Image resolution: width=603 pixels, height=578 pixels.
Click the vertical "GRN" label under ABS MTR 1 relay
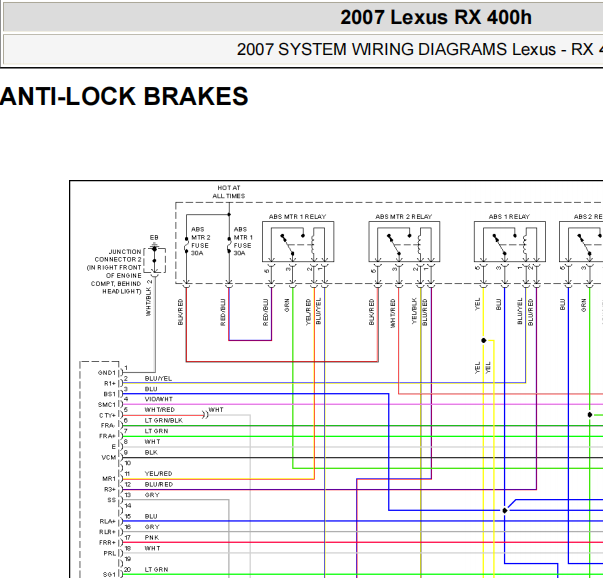point(287,305)
